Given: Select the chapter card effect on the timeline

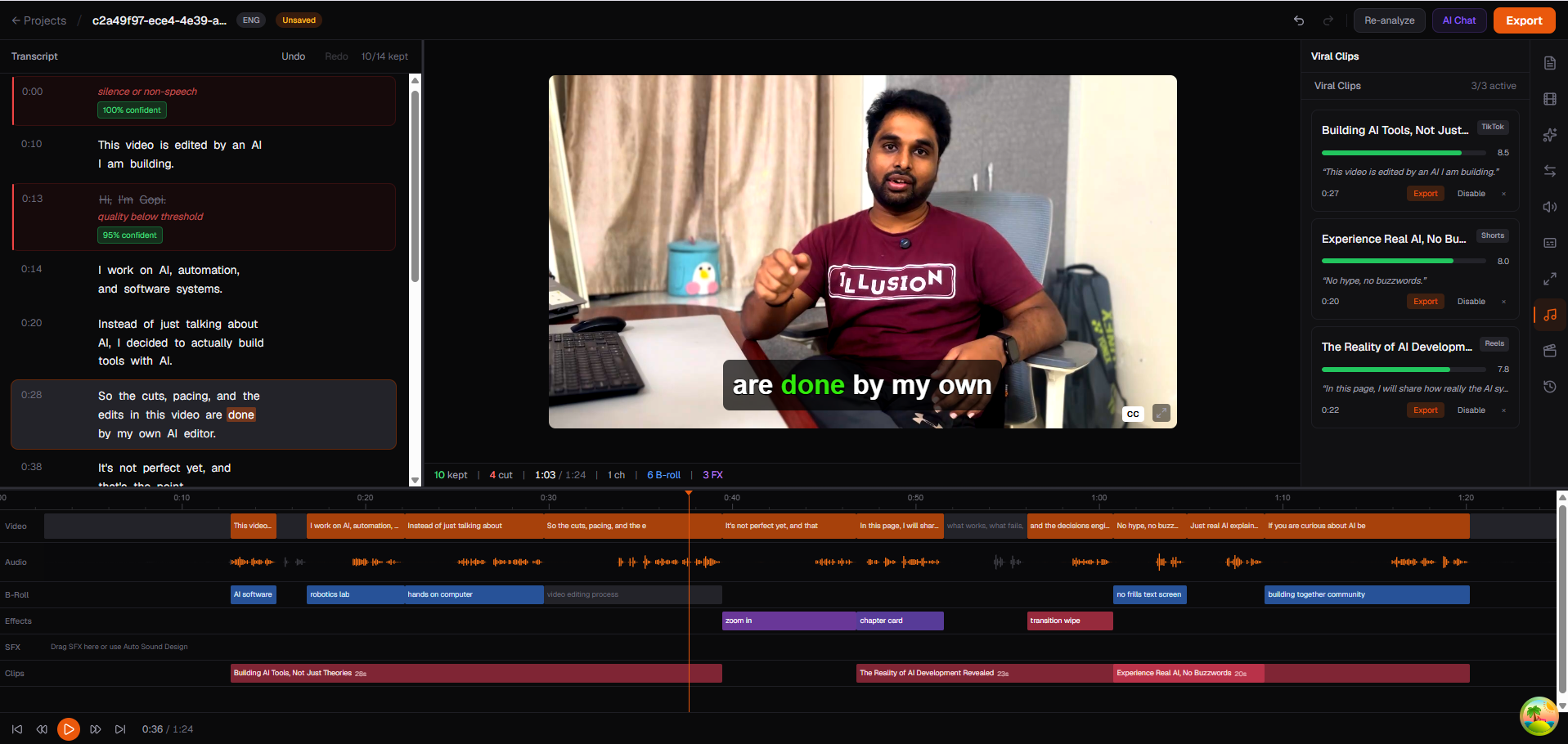Looking at the screenshot, I should tap(898, 621).
